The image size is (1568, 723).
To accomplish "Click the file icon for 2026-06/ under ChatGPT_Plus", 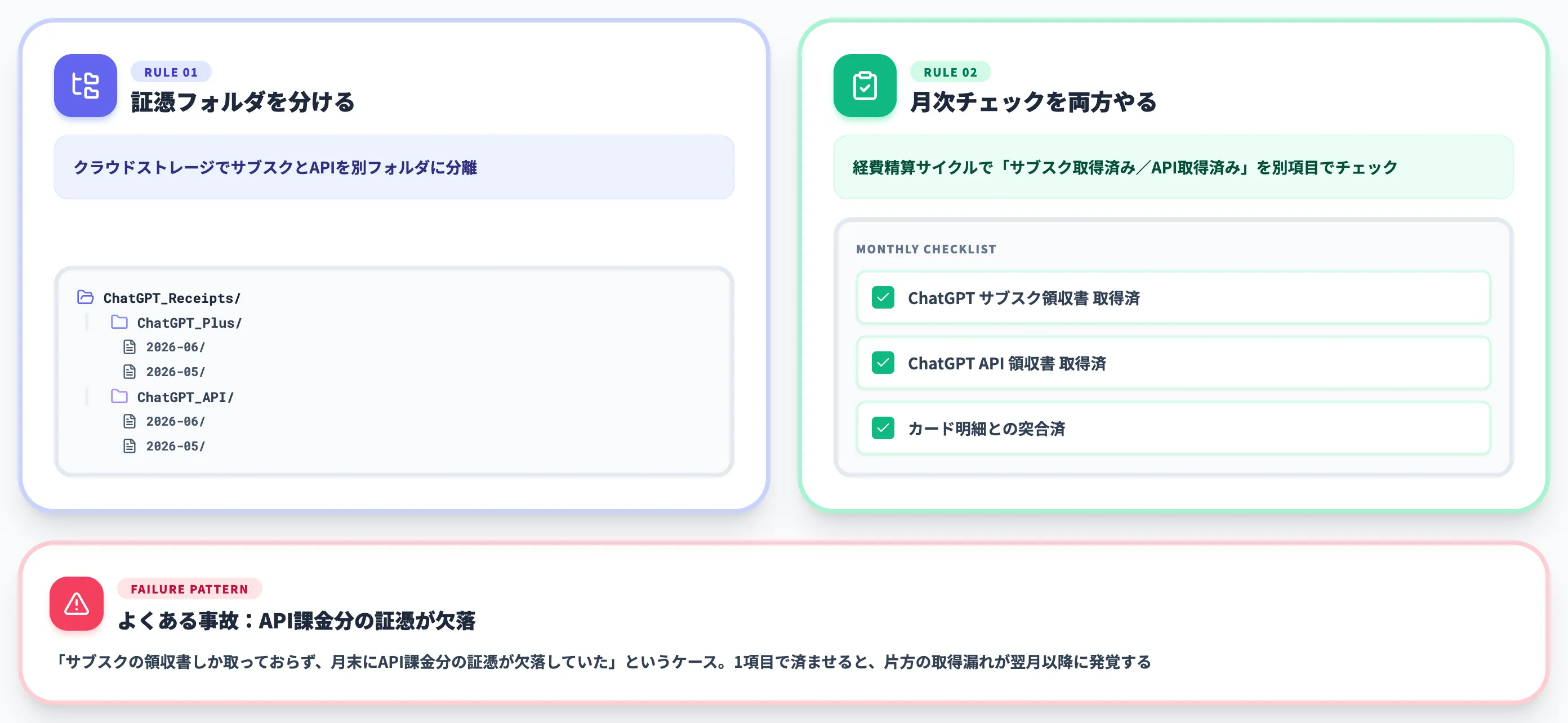I will (130, 347).
